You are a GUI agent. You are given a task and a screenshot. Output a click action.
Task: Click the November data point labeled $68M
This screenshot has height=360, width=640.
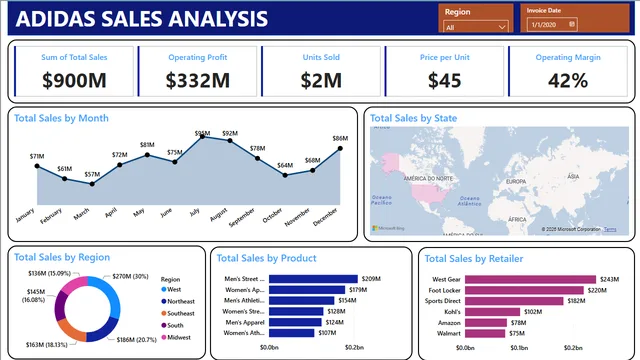313,170
